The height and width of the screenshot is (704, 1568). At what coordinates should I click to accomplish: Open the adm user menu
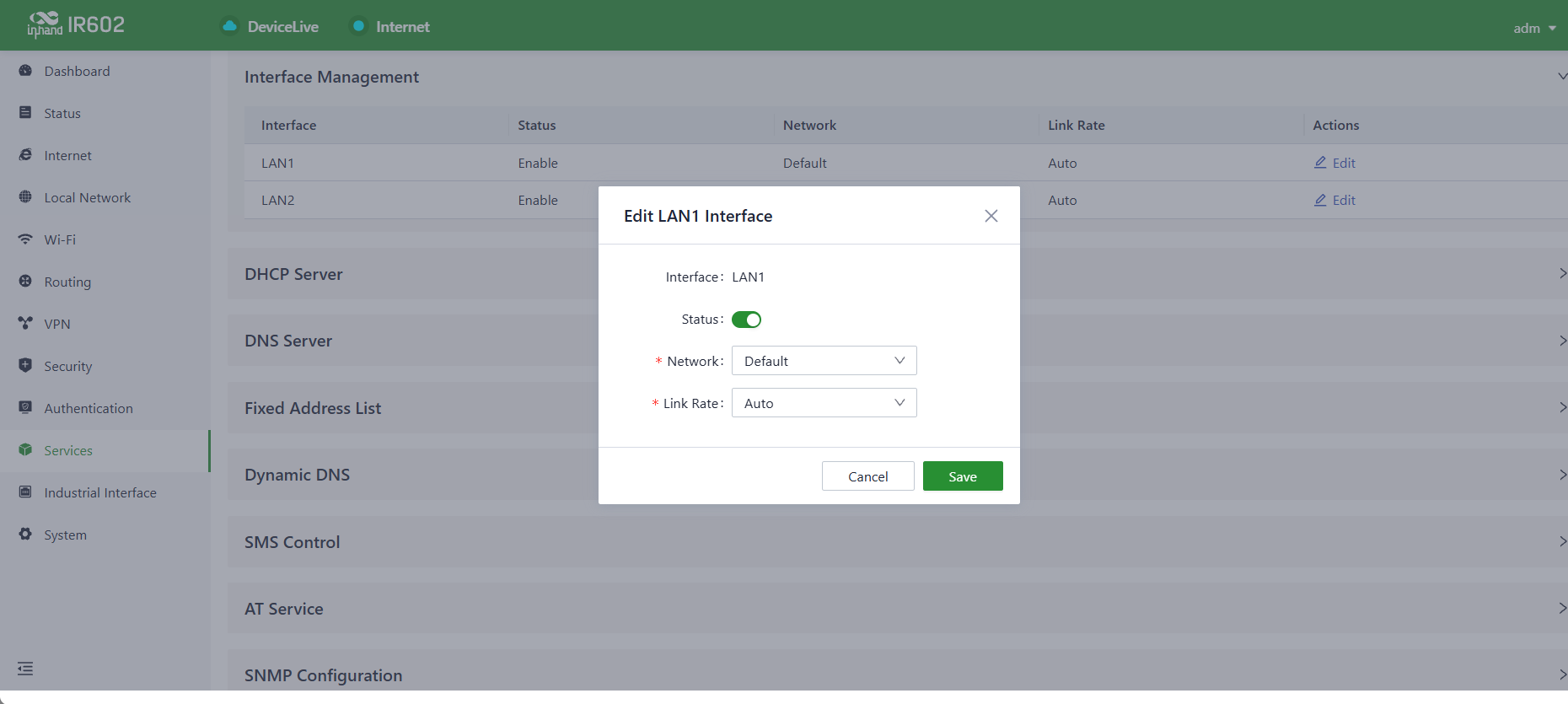1534,28
